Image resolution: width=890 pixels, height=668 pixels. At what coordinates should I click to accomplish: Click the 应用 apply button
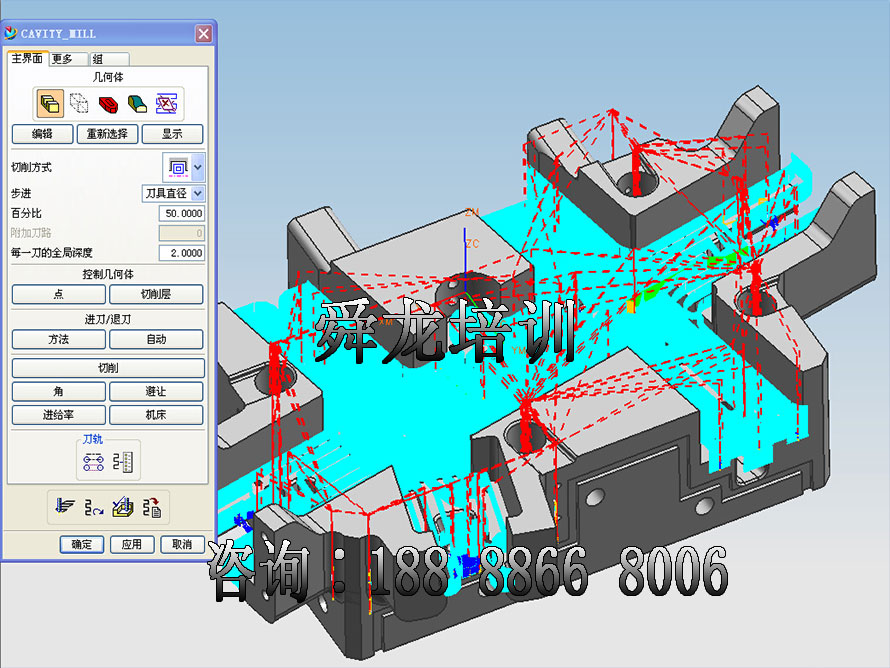[132, 544]
